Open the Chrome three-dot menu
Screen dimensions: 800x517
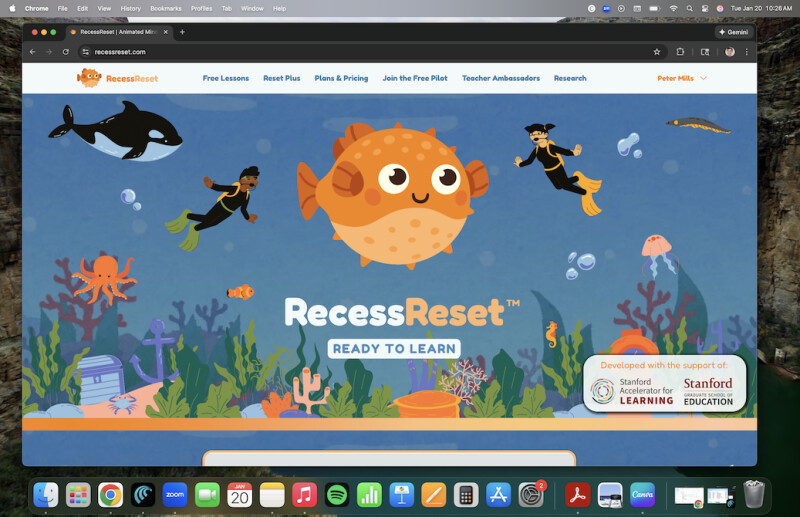tap(746, 52)
